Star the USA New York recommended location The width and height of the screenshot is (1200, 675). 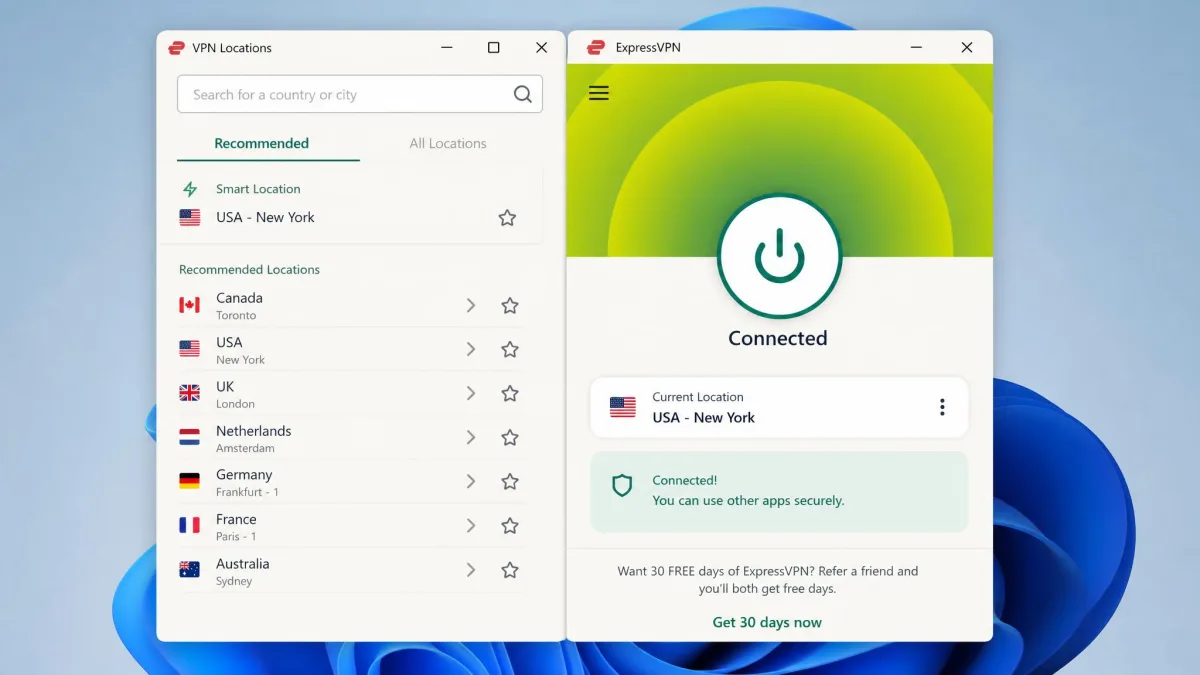(x=510, y=350)
